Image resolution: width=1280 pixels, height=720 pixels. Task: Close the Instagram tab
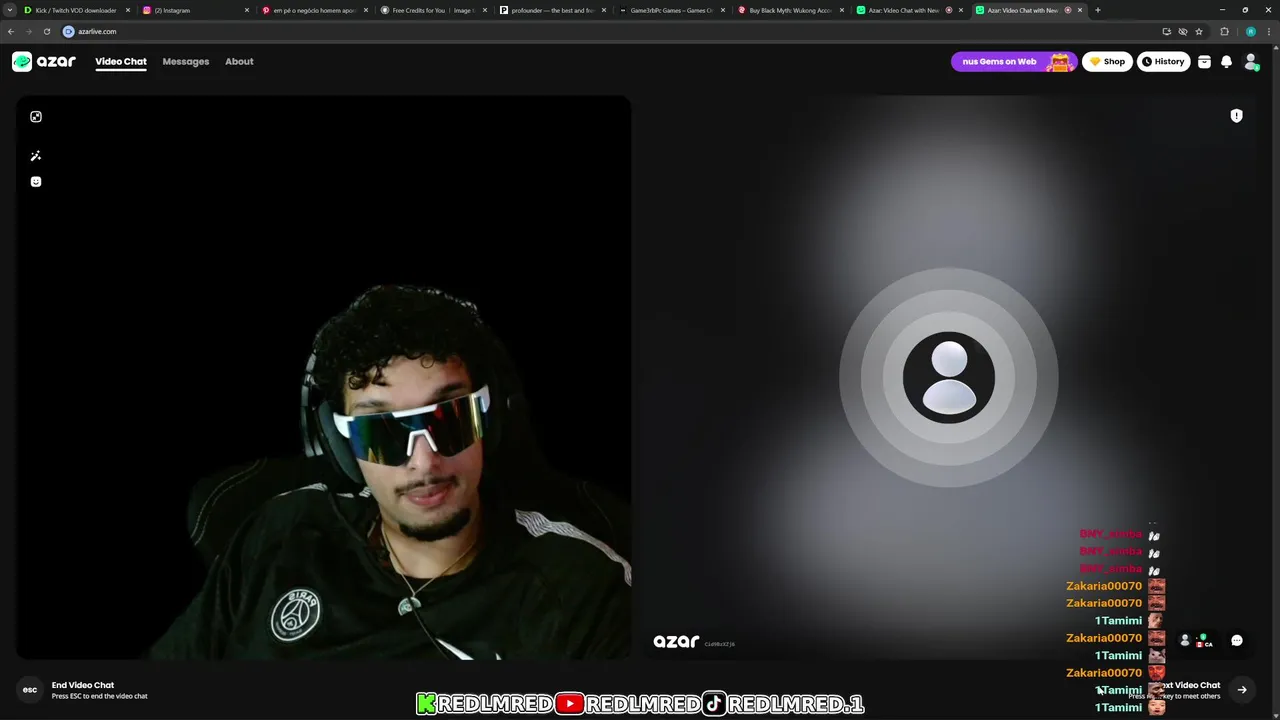point(247,10)
